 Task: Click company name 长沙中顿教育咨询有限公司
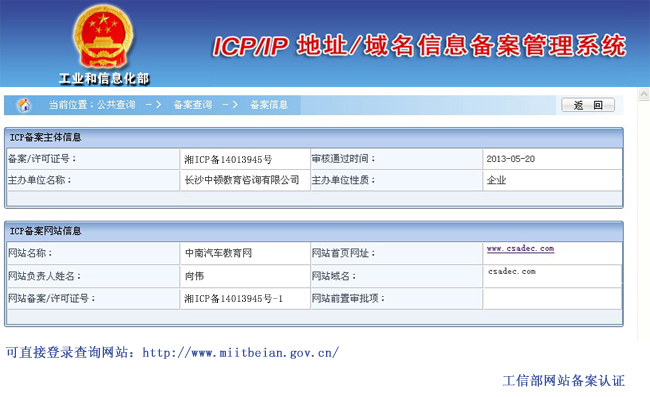242,180
